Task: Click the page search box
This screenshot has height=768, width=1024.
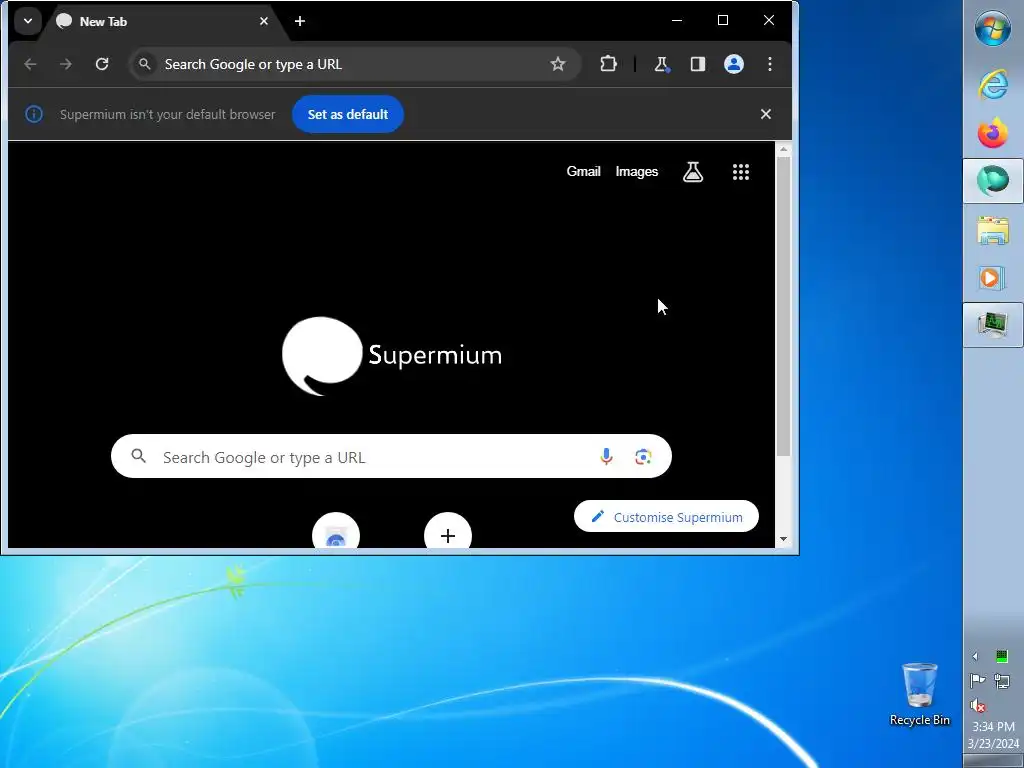Action: coord(391,456)
